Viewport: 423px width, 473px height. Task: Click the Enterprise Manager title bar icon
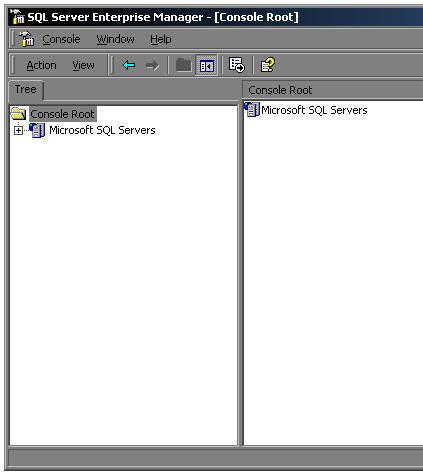(17, 17)
